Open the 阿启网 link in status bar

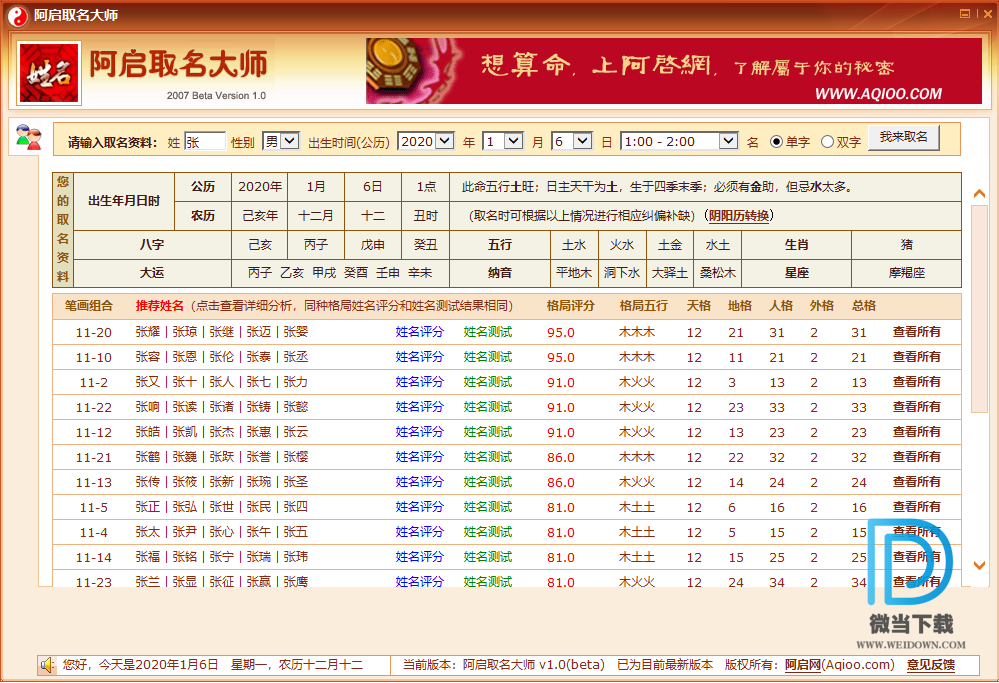pos(803,665)
